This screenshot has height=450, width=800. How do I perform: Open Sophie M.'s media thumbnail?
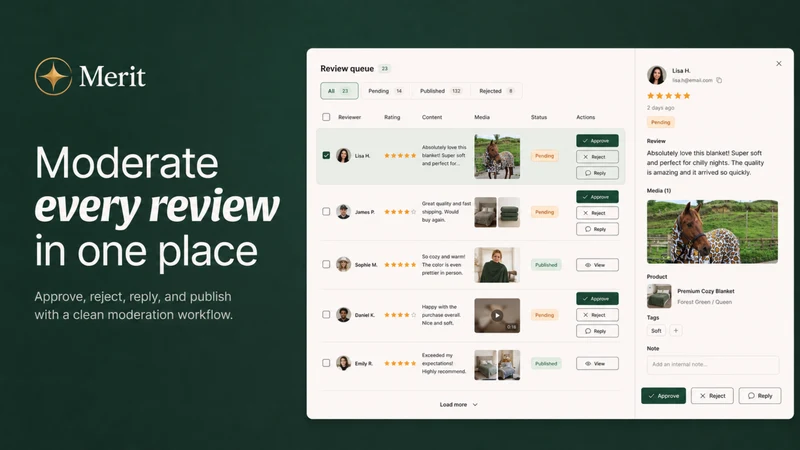(x=497, y=265)
